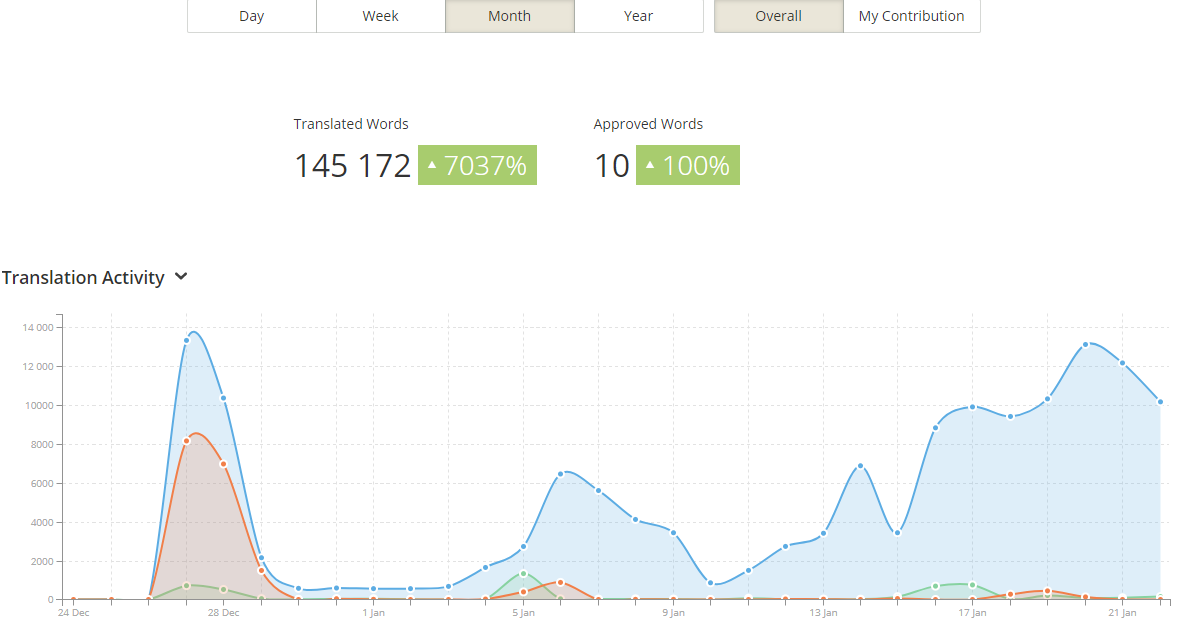This screenshot has width=1185, height=623.
Task: Switch to the Week period tab
Action: [x=380, y=16]
